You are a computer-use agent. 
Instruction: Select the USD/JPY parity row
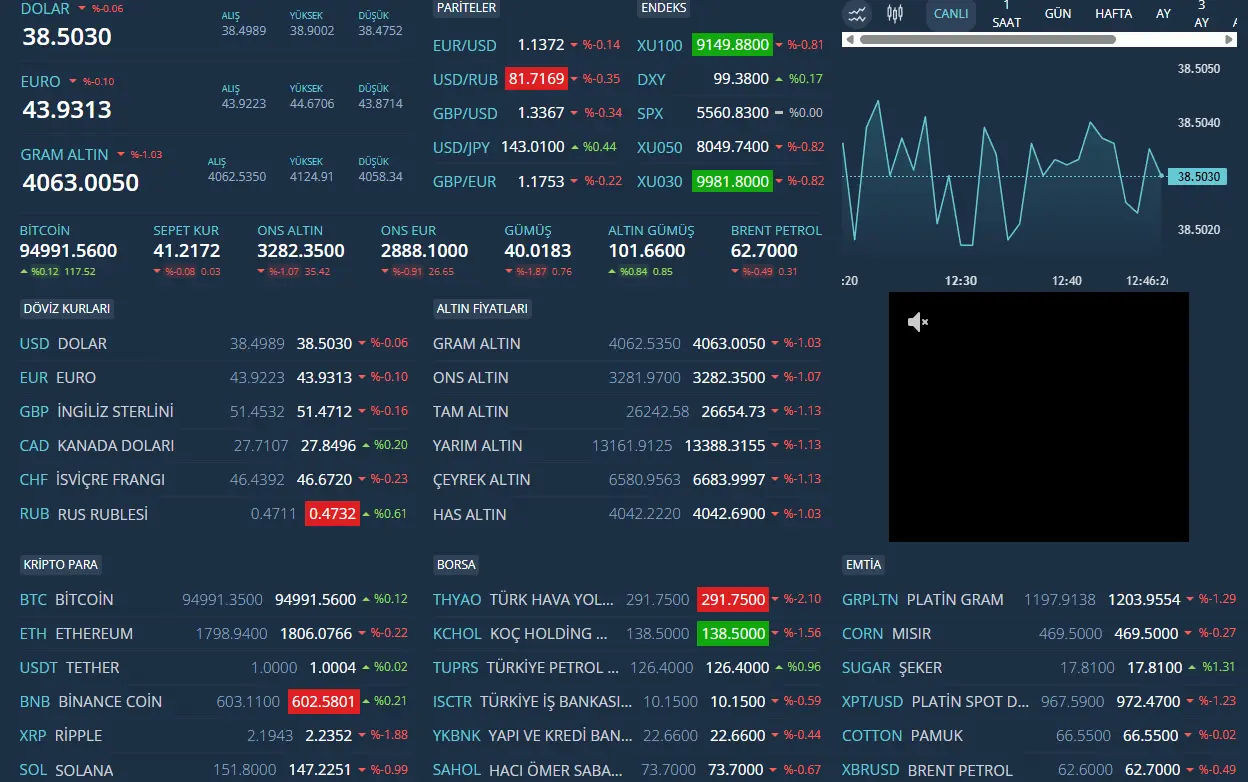click(527, 147)
